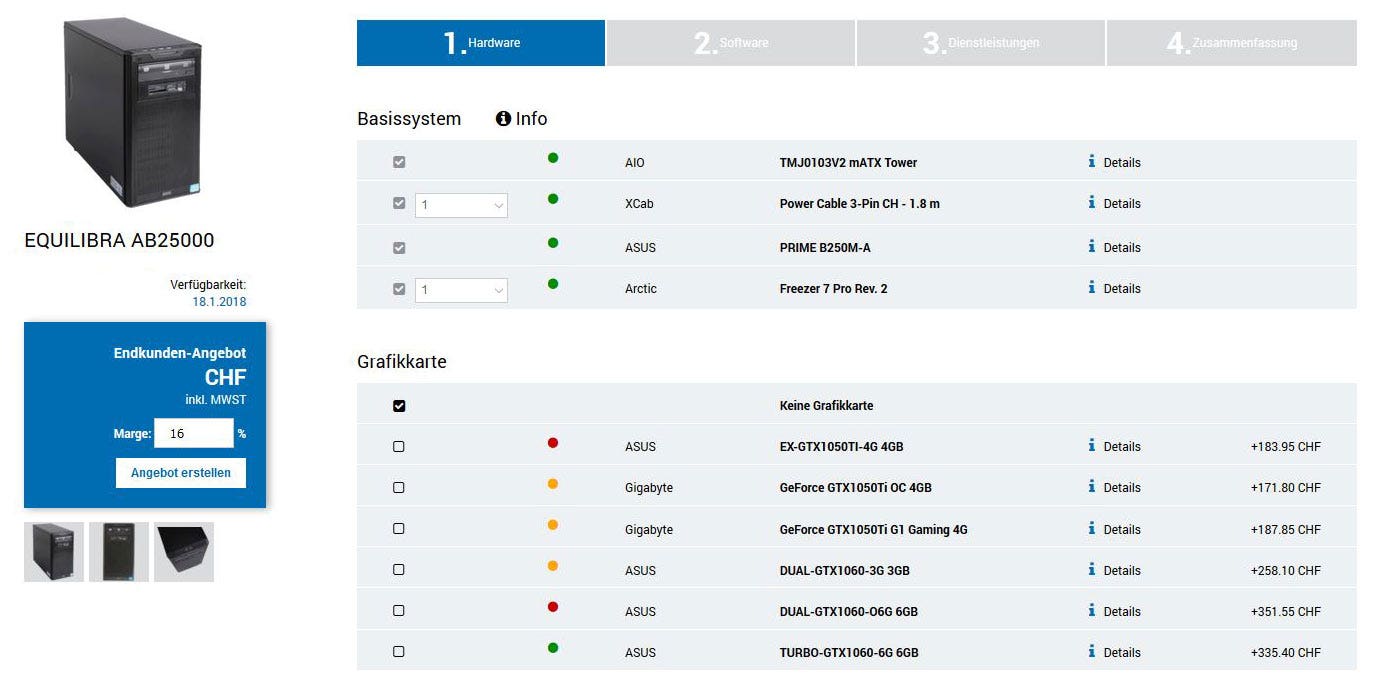This screenshot has height=680, width=1380.
Task: Click the +335.40 CHF price
Action: [1285, 652]
